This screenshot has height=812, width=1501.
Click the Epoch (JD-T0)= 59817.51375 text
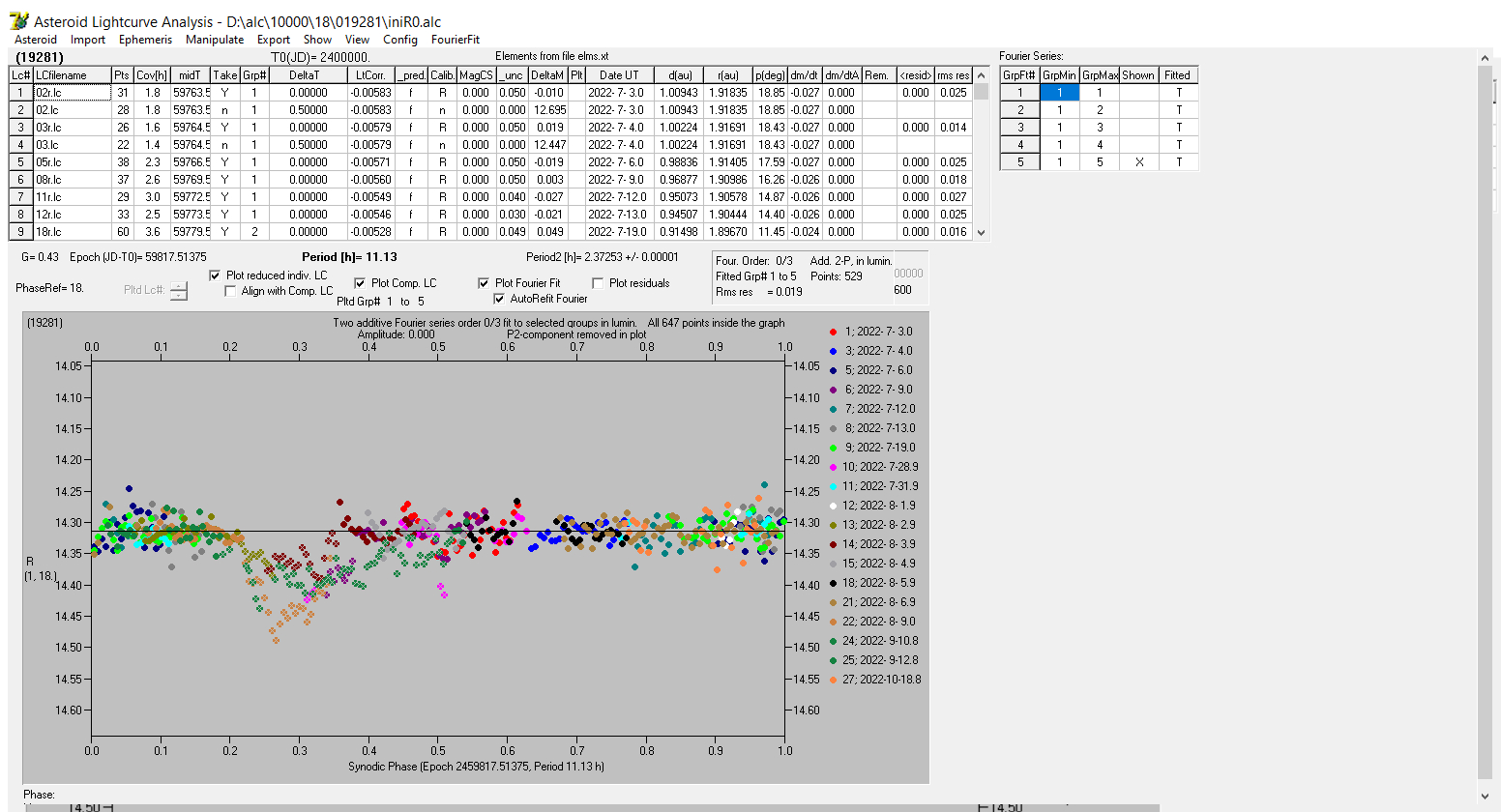(x=138, y=257)
